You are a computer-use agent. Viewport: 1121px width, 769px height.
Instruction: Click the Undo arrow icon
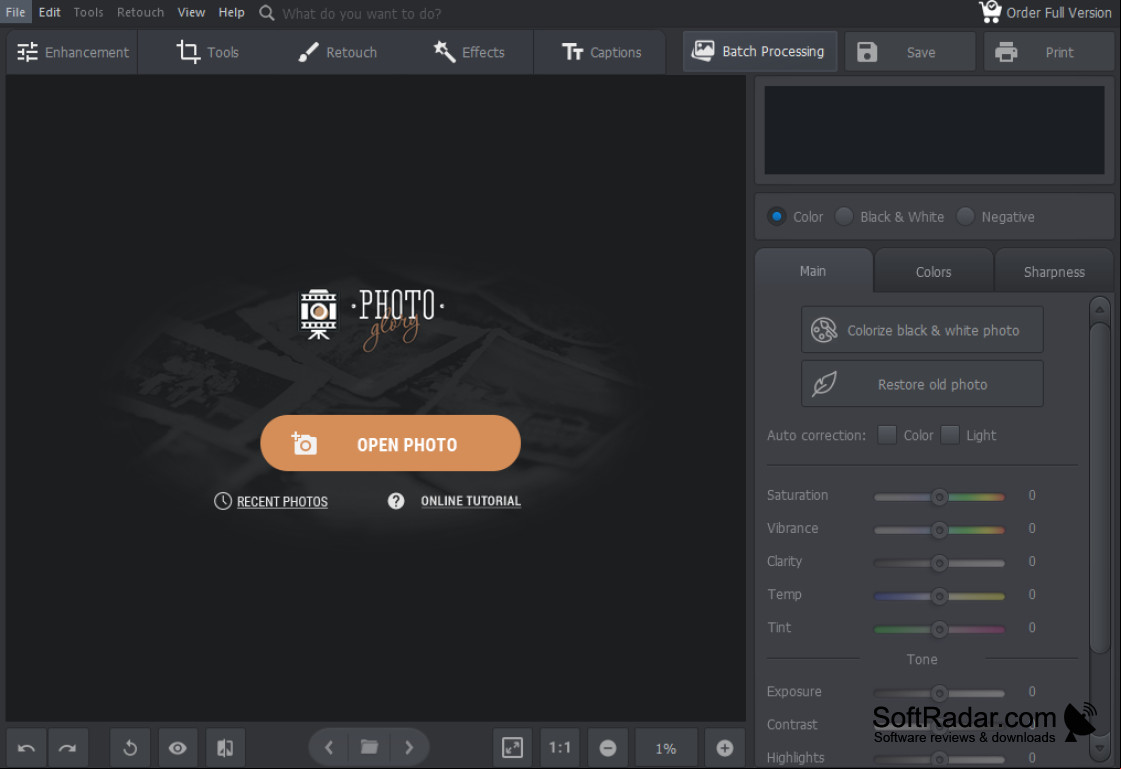pos(26,748)
